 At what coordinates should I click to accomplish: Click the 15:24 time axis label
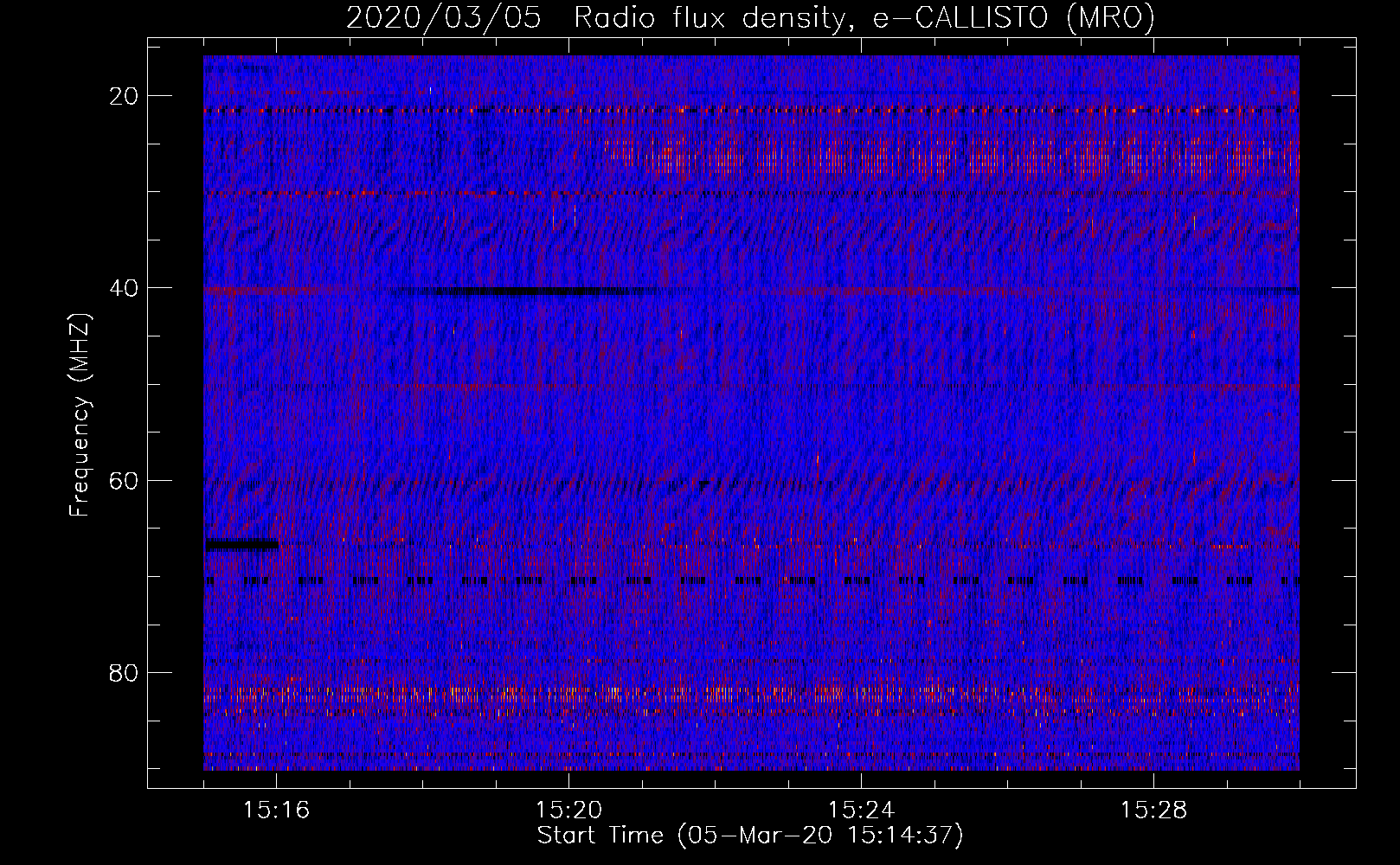(861, 811)
